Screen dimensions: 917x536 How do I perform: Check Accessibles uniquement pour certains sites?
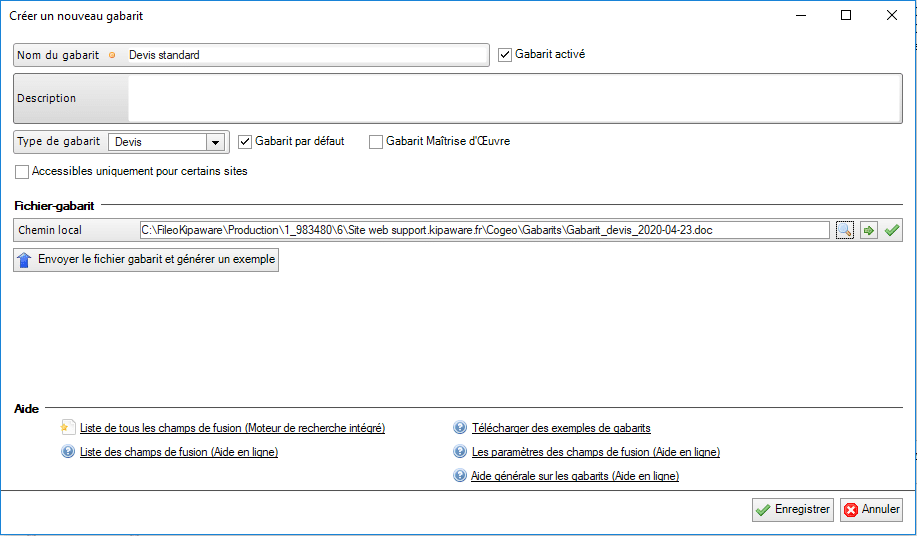(x=23, y=172)
